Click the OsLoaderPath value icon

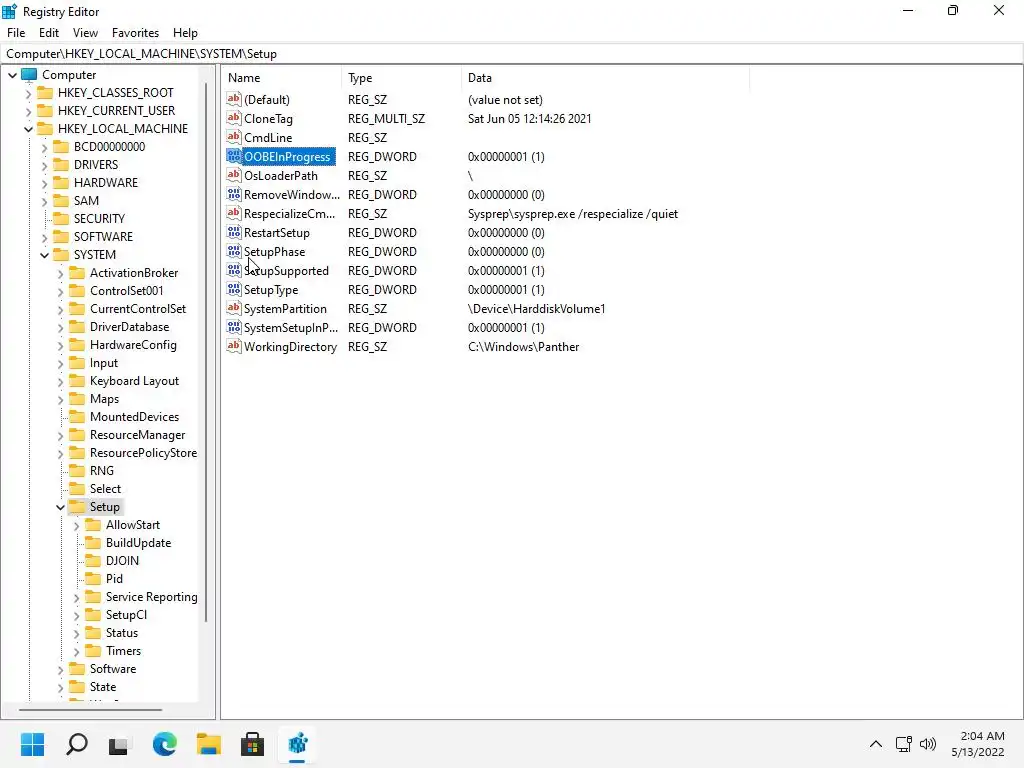tap(234, 175)
